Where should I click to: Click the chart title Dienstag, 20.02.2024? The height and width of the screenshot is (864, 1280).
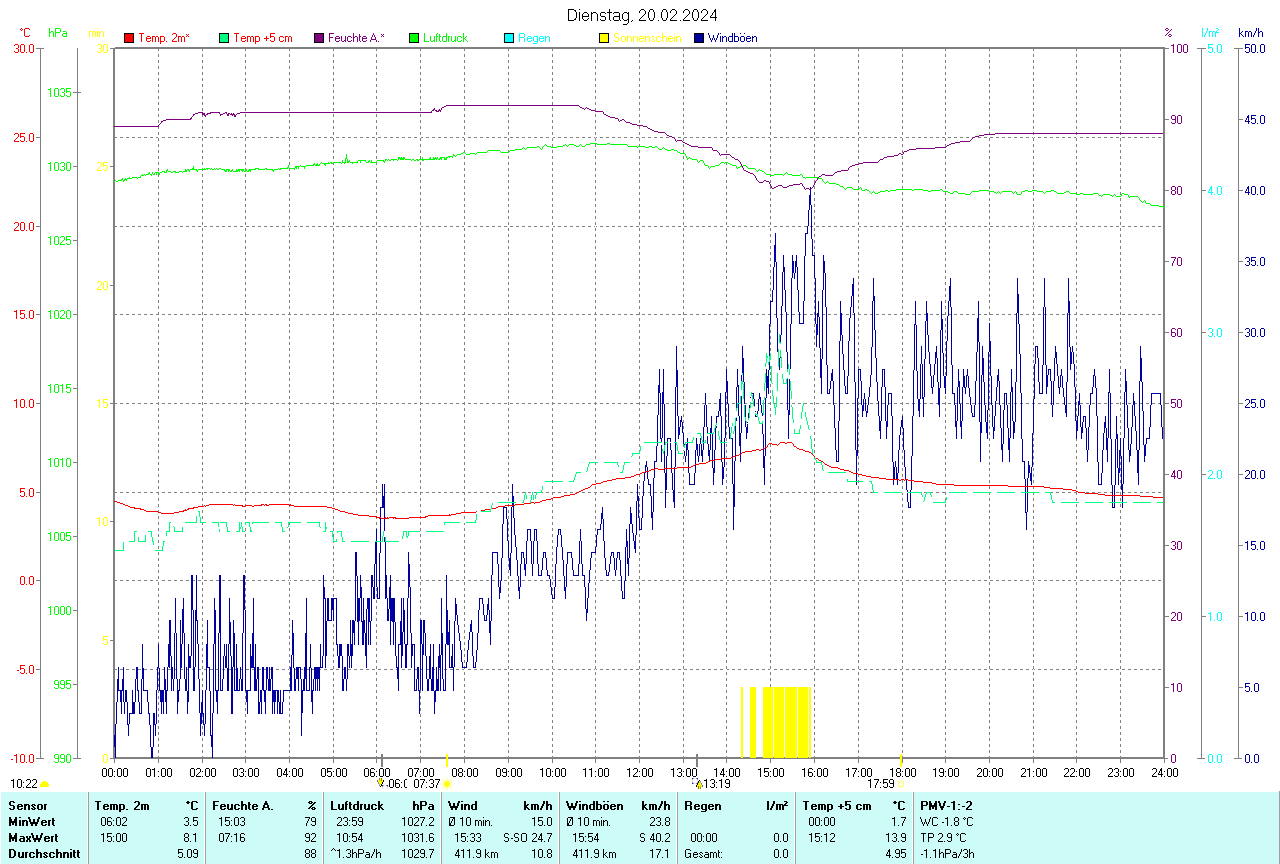642,15
